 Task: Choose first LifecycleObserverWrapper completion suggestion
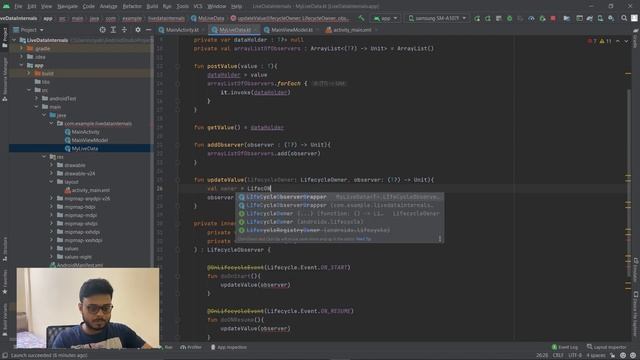(339, 197)
